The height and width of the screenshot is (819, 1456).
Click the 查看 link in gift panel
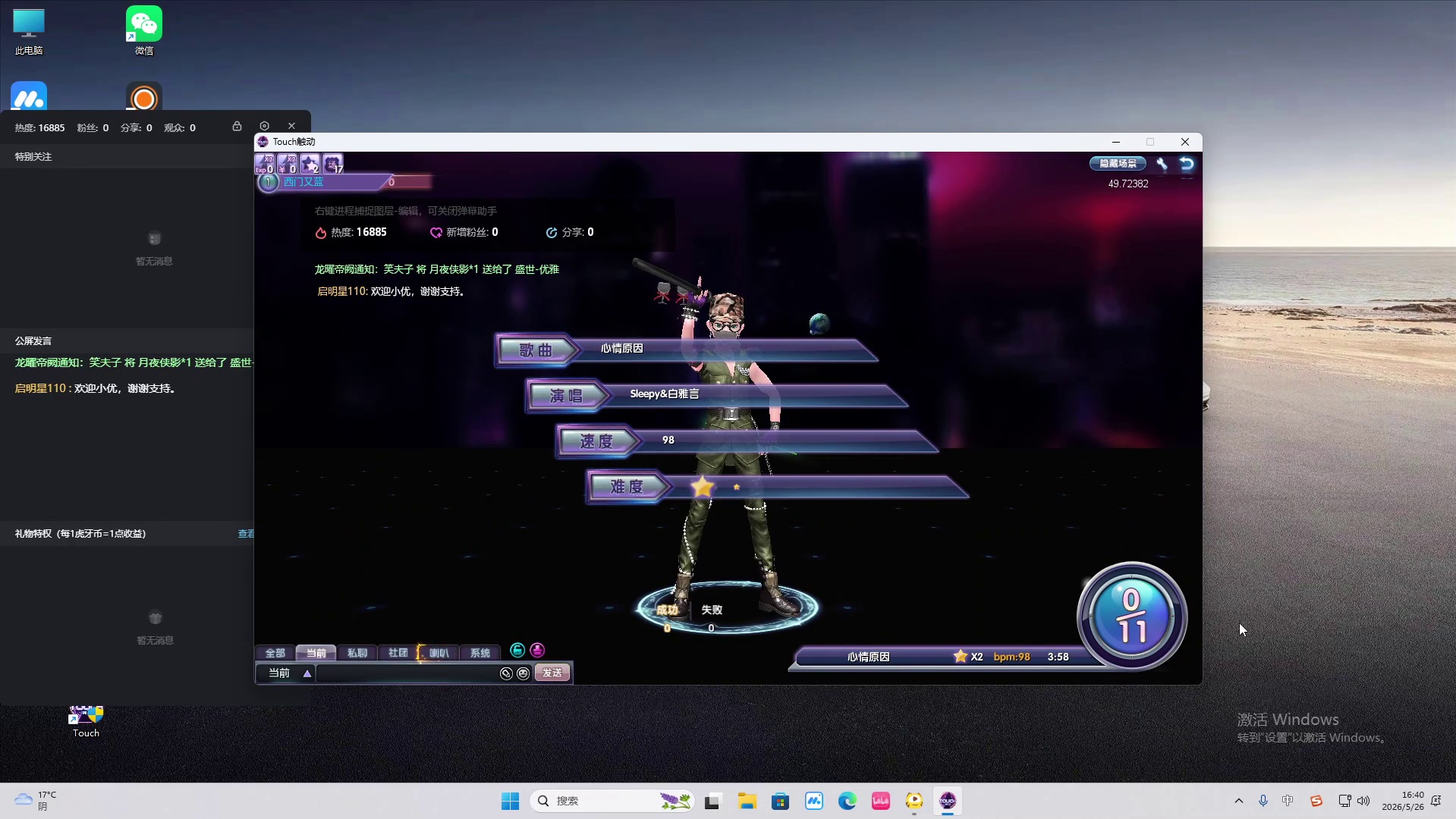[x=246, y=534]
